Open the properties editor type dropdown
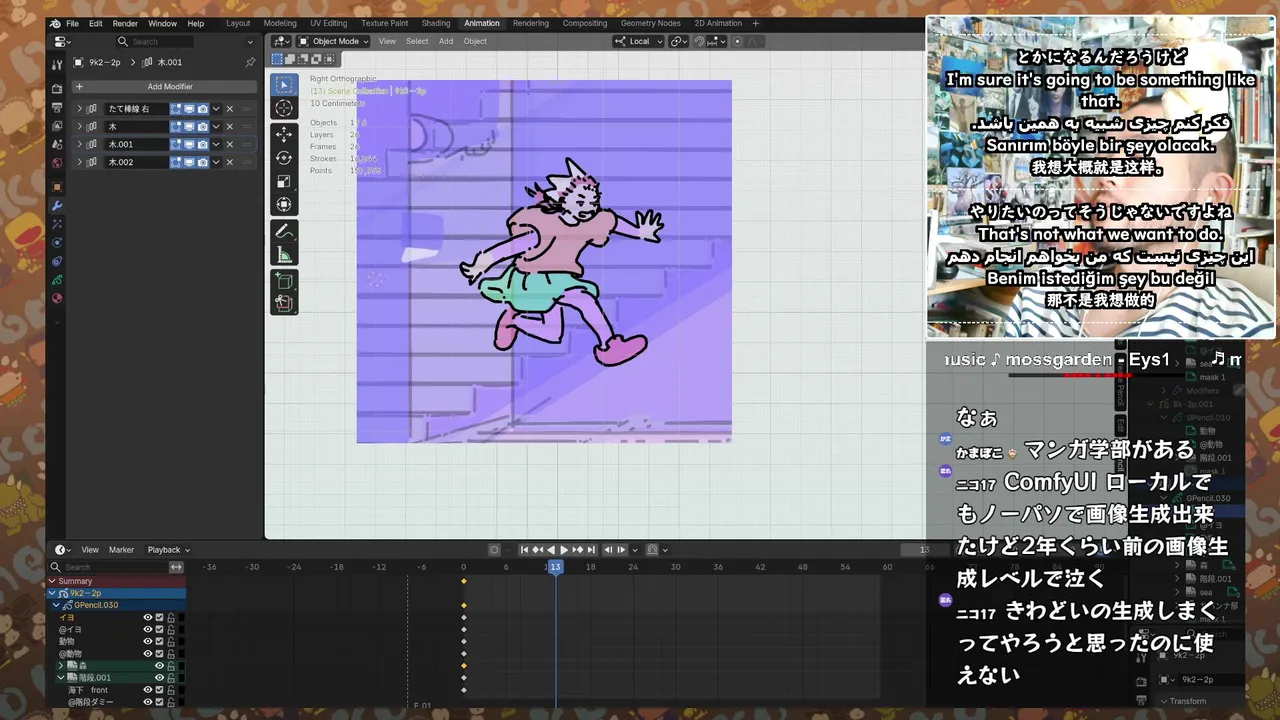 [x=61, y=41]
